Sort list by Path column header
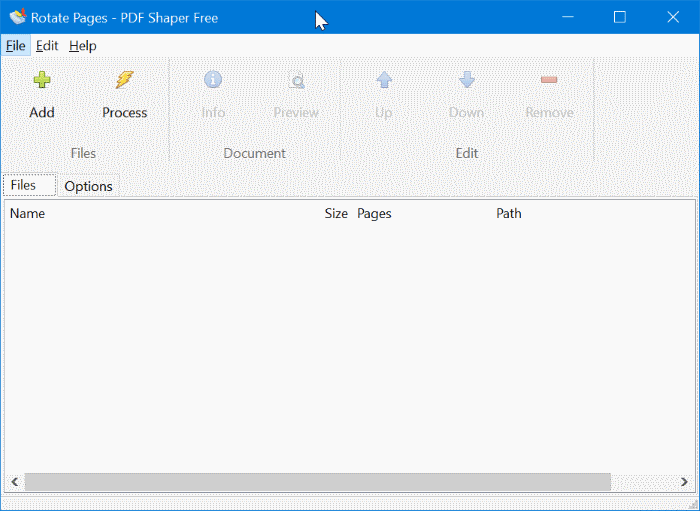The image size is (700, 511). tap(508, 213)
